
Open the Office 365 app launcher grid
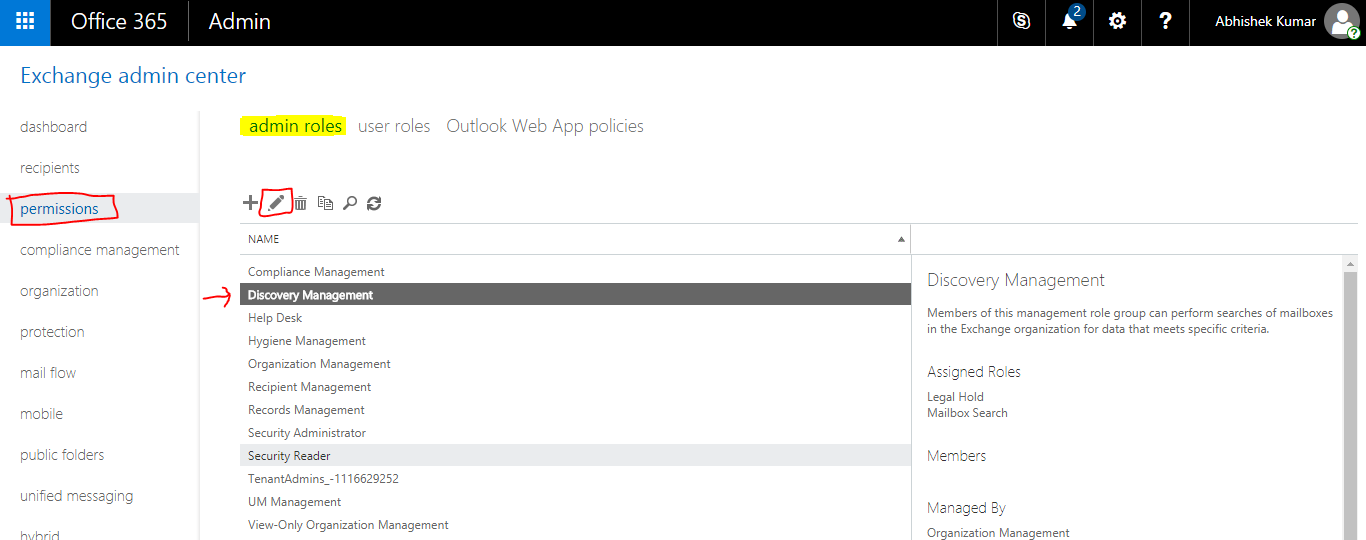pos(25,21)
